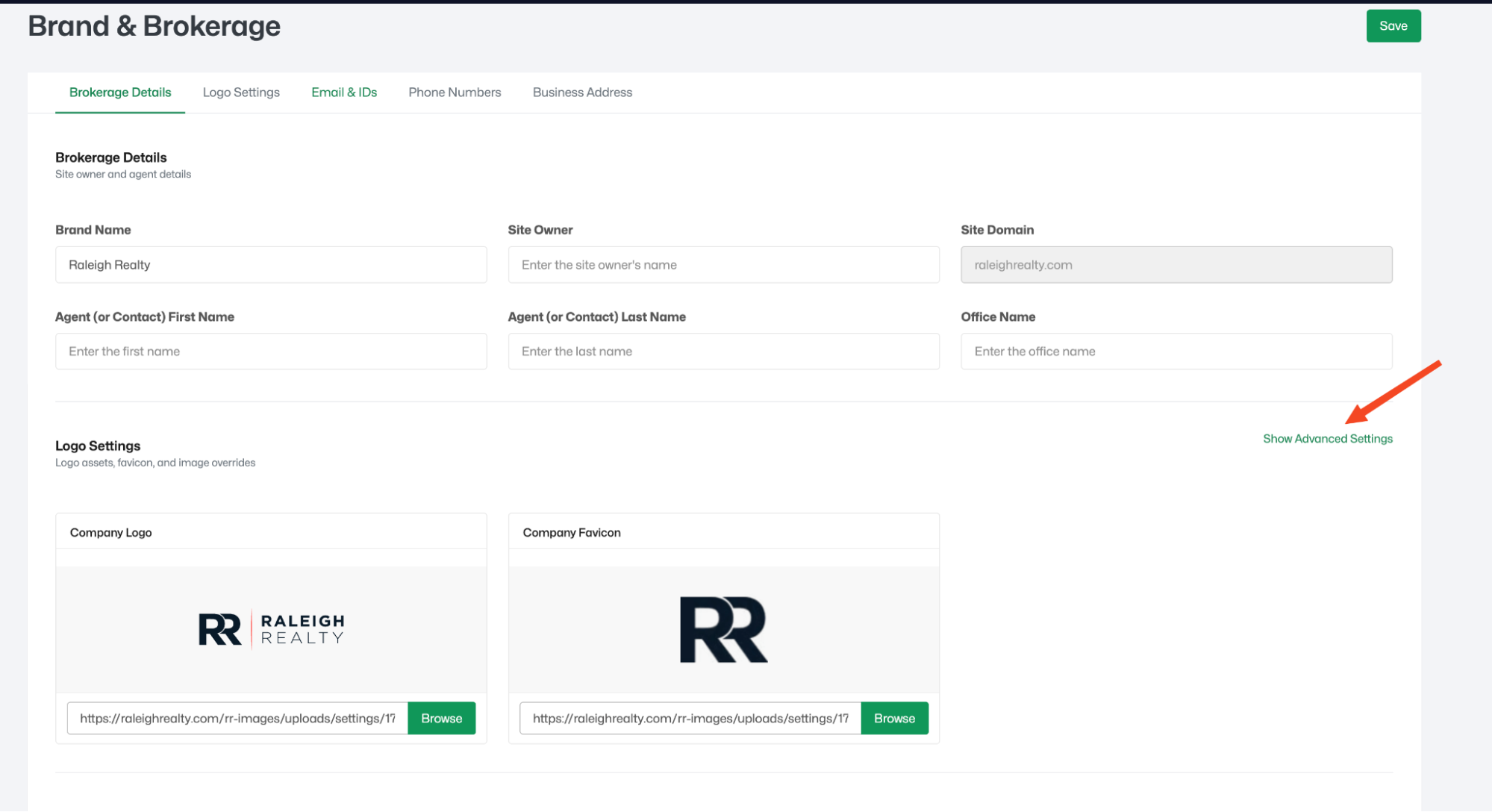Click the Logo Settings section heading
This screenshot has height=812, width=1492.
[98, 446]
